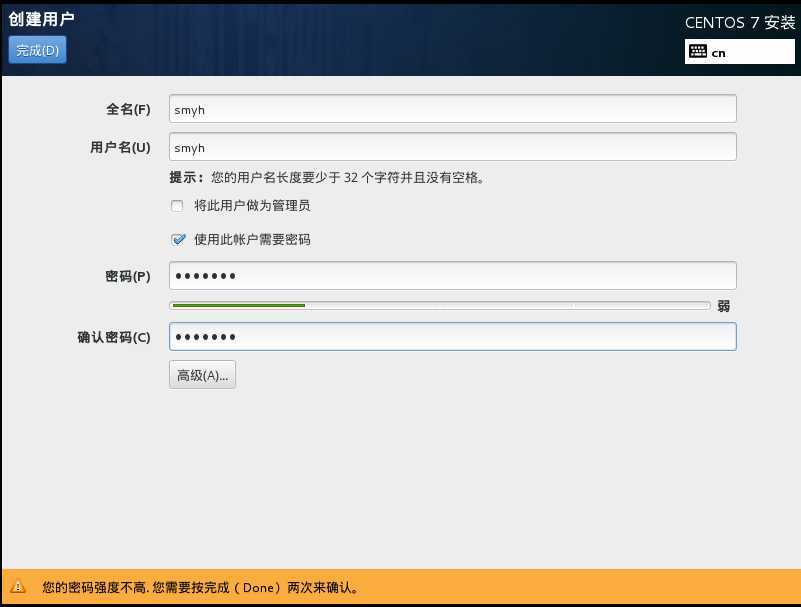Click the CENTOS 7 安装 heading
The height and width of the screenshot is (607, 801).
click(x=740, y=22)
